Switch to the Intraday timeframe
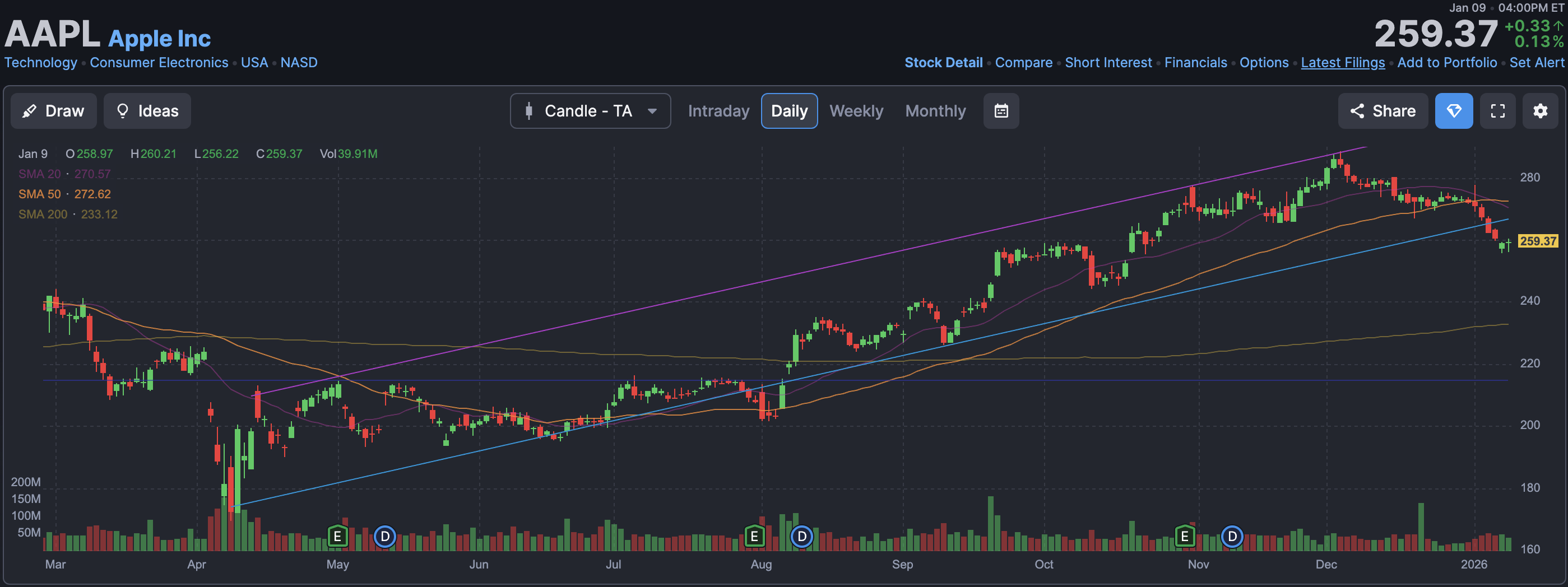This screenshot has width=1568, height=587. coord(718,111)
